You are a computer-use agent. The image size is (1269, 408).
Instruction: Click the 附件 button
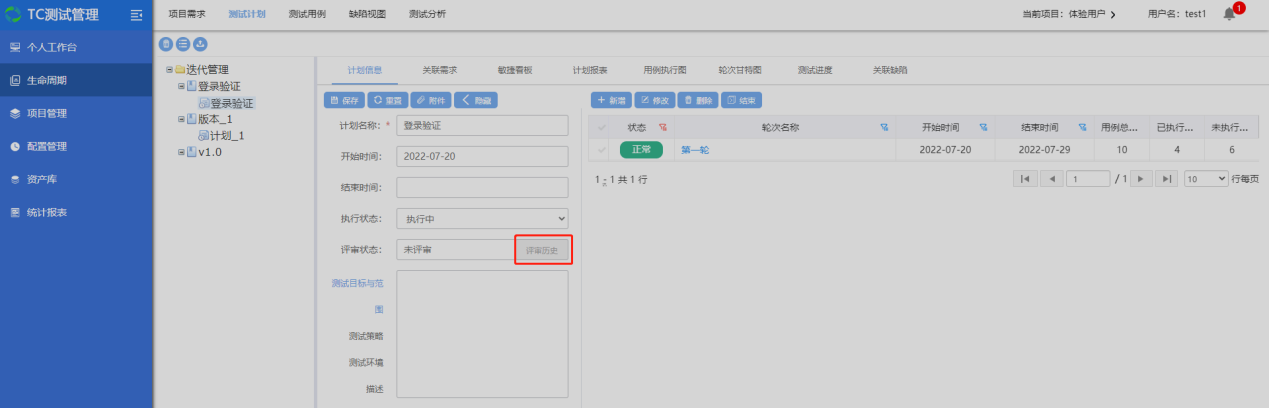coord(430,100)
